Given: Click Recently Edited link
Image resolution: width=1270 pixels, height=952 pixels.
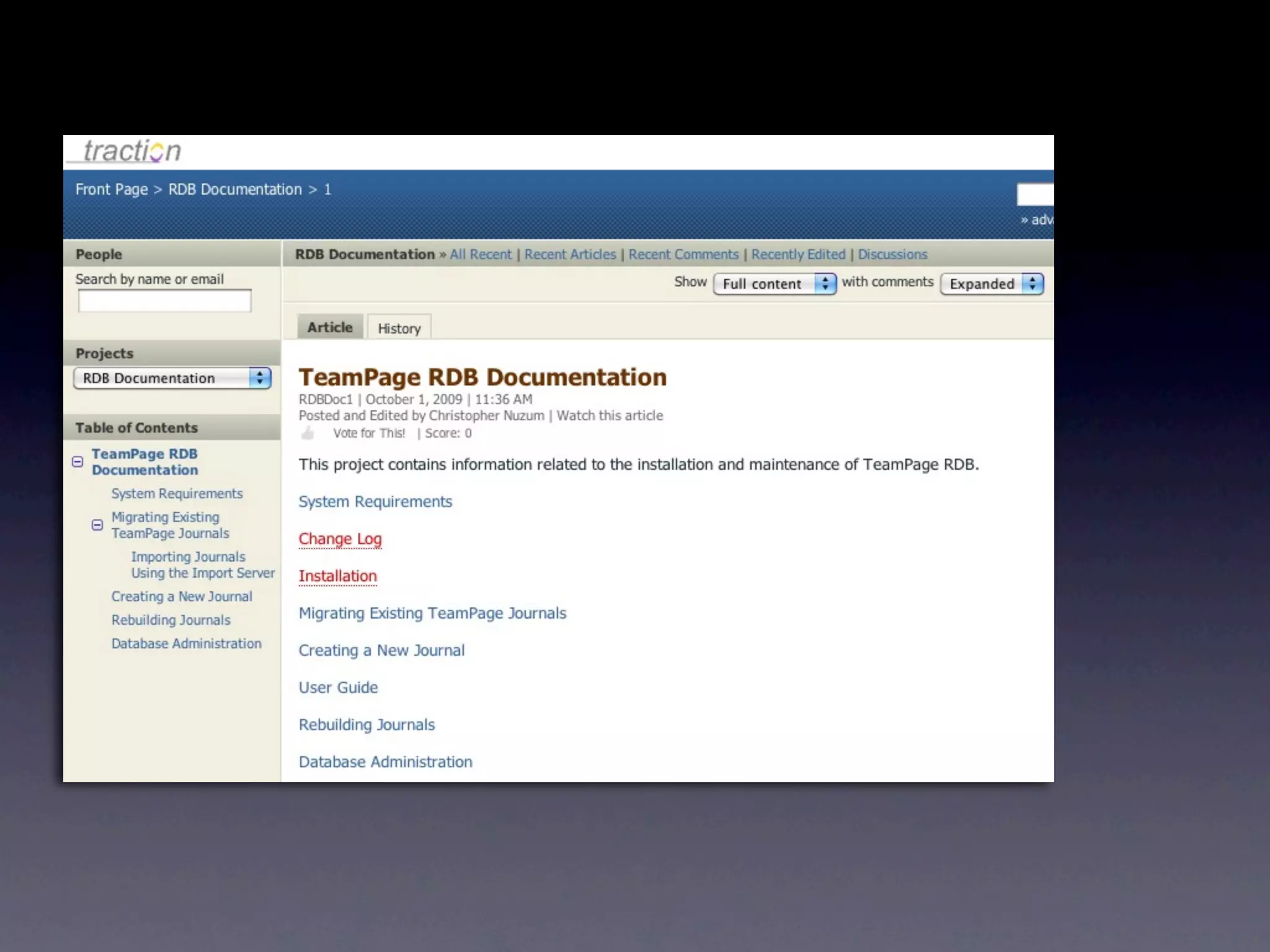Looking at the screenshot, I should tap(798, 255).
